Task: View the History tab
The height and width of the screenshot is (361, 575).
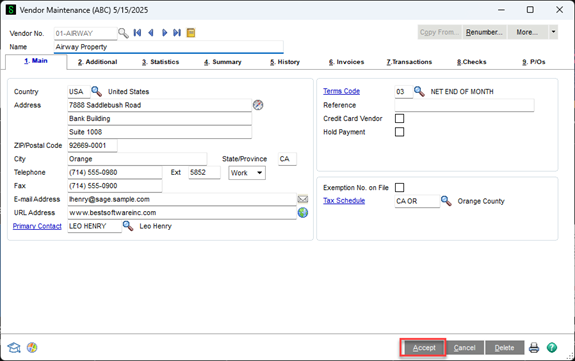Action: click(285, 62)
